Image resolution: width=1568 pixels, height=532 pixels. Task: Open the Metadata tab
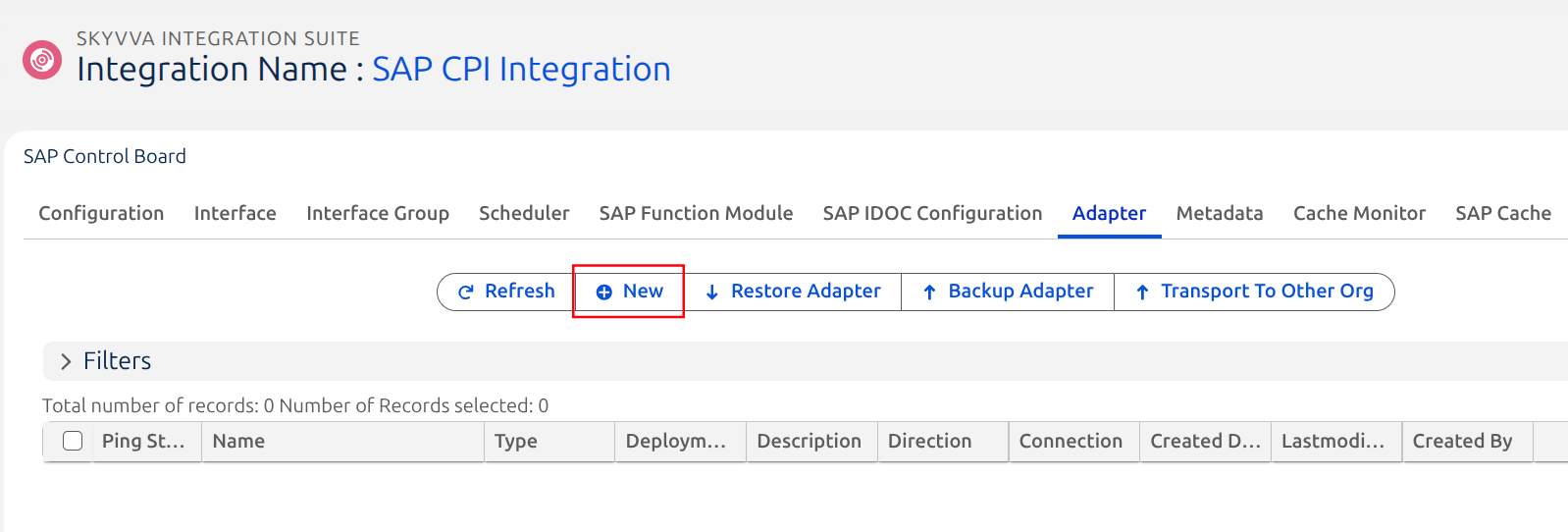coord(1220,213)
